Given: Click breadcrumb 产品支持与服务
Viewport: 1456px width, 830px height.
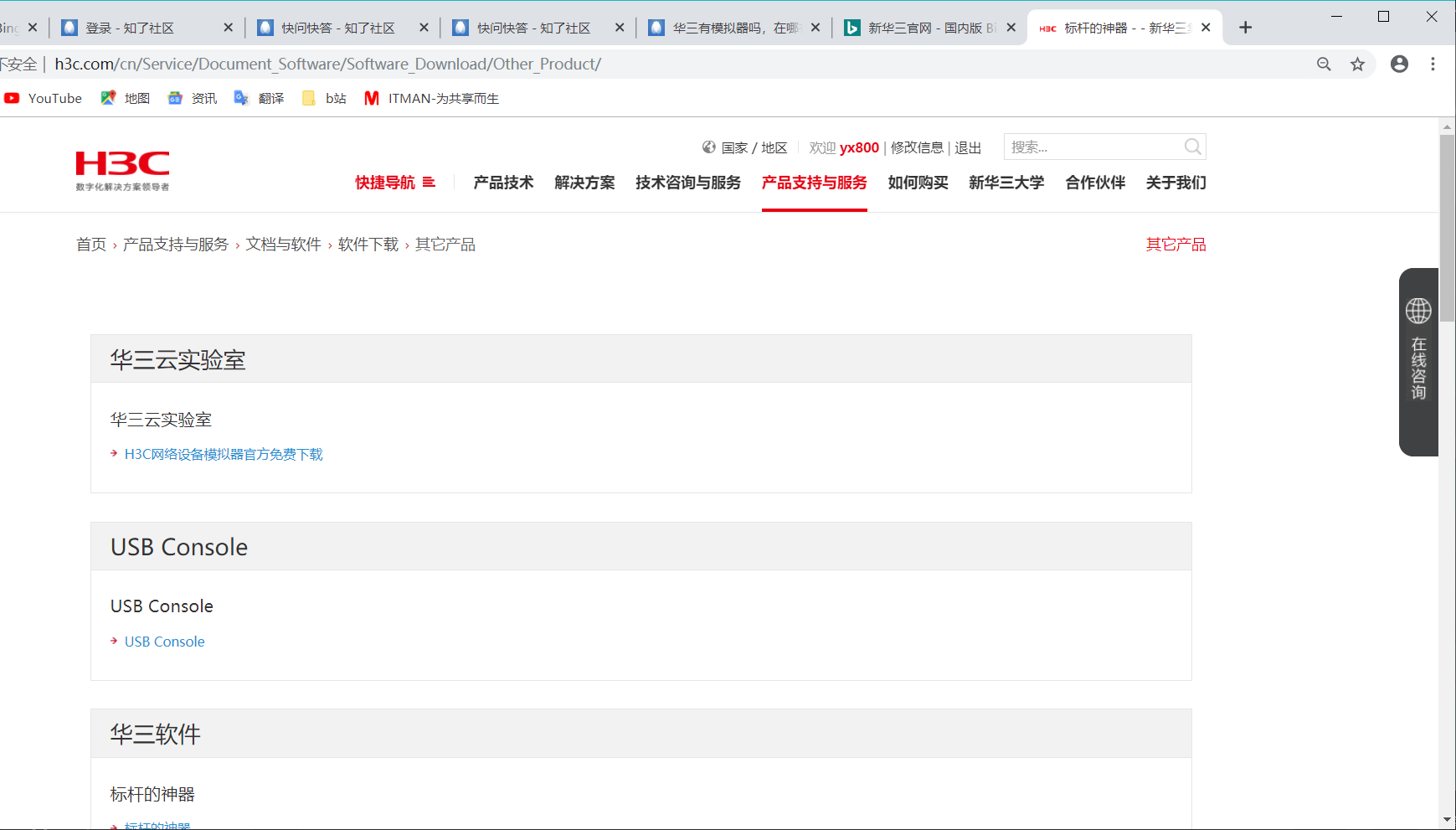Looking at the screenshot, I should pyautogui.click(x=176, y=245).
